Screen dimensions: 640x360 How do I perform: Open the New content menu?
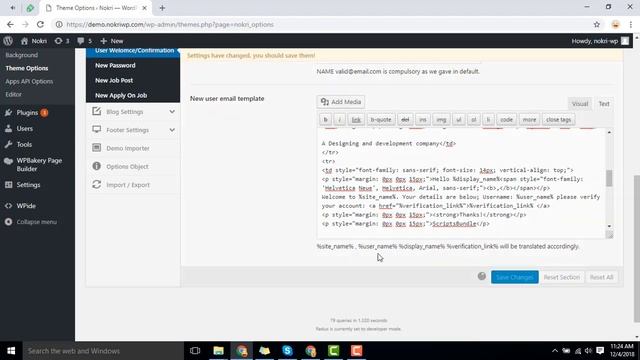[x=111, y=41]
